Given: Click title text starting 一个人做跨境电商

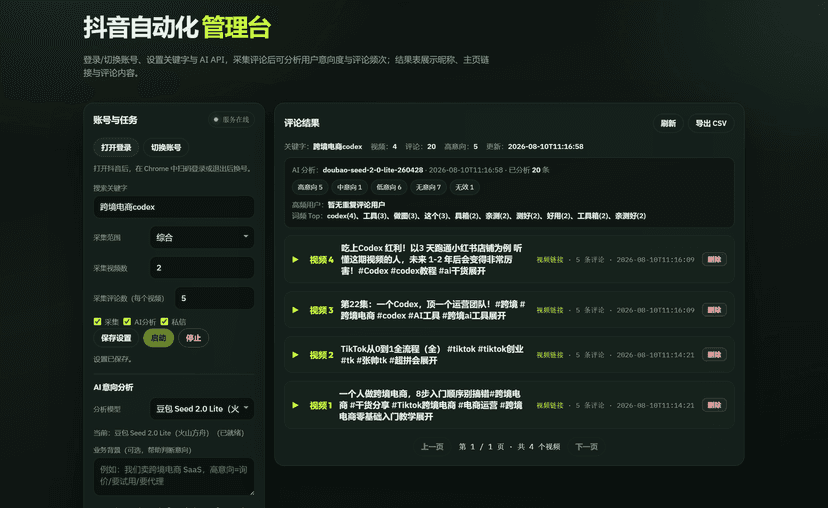Looking at the screenshot, I should point(430,405).
